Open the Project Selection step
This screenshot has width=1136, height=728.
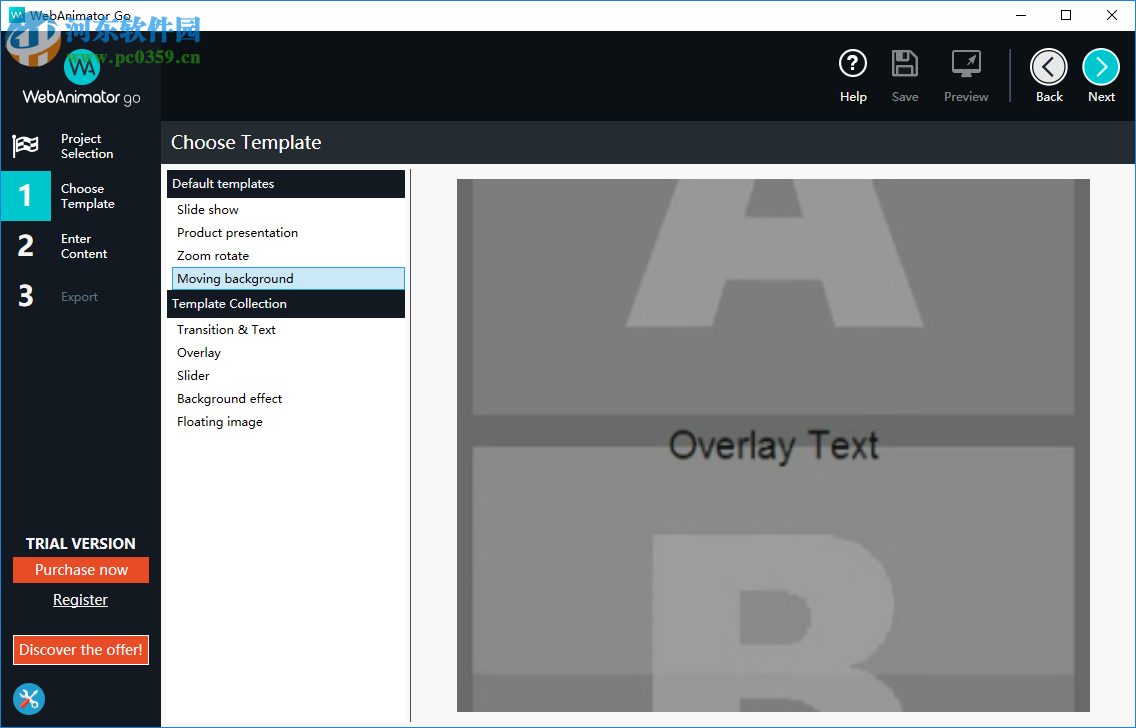pyautogui.click(x=80, y=146)
